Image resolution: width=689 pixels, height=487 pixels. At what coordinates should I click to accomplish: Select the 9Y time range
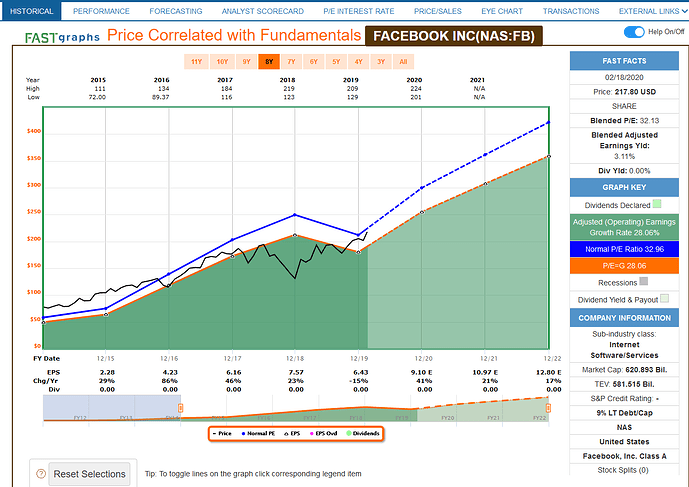pos(247,62)
